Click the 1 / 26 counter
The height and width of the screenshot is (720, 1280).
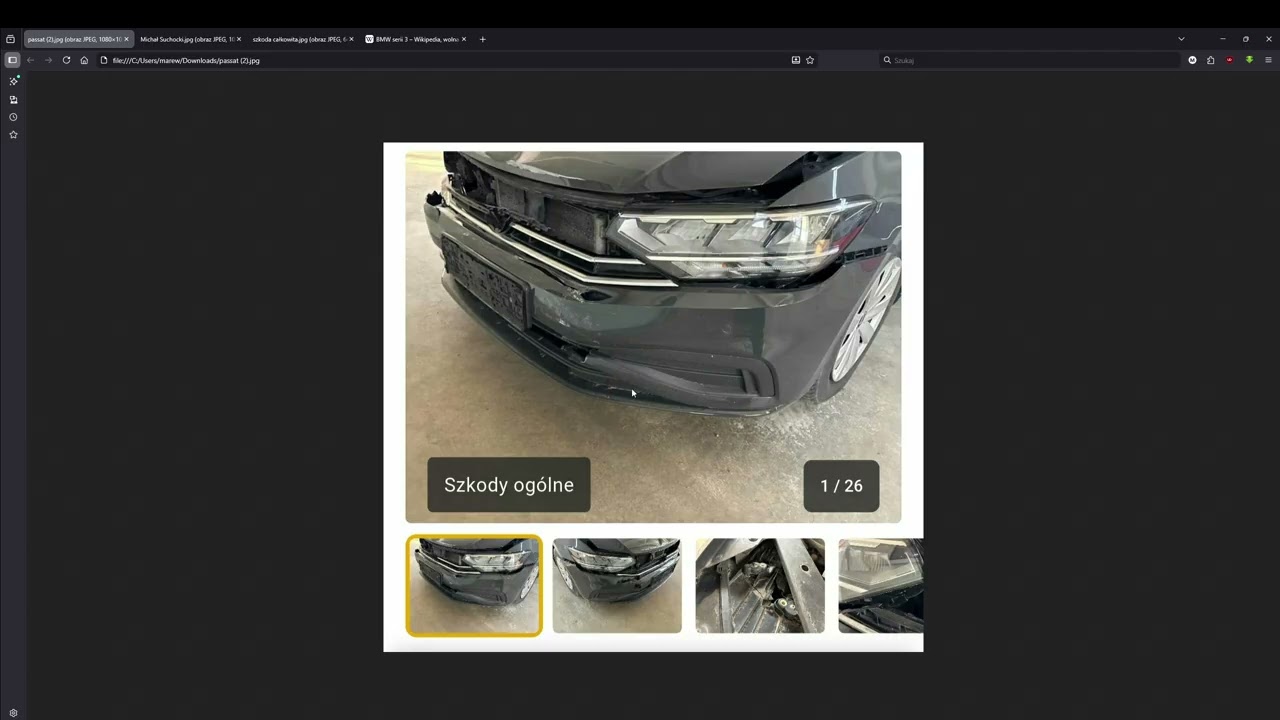tap(841, 486)
